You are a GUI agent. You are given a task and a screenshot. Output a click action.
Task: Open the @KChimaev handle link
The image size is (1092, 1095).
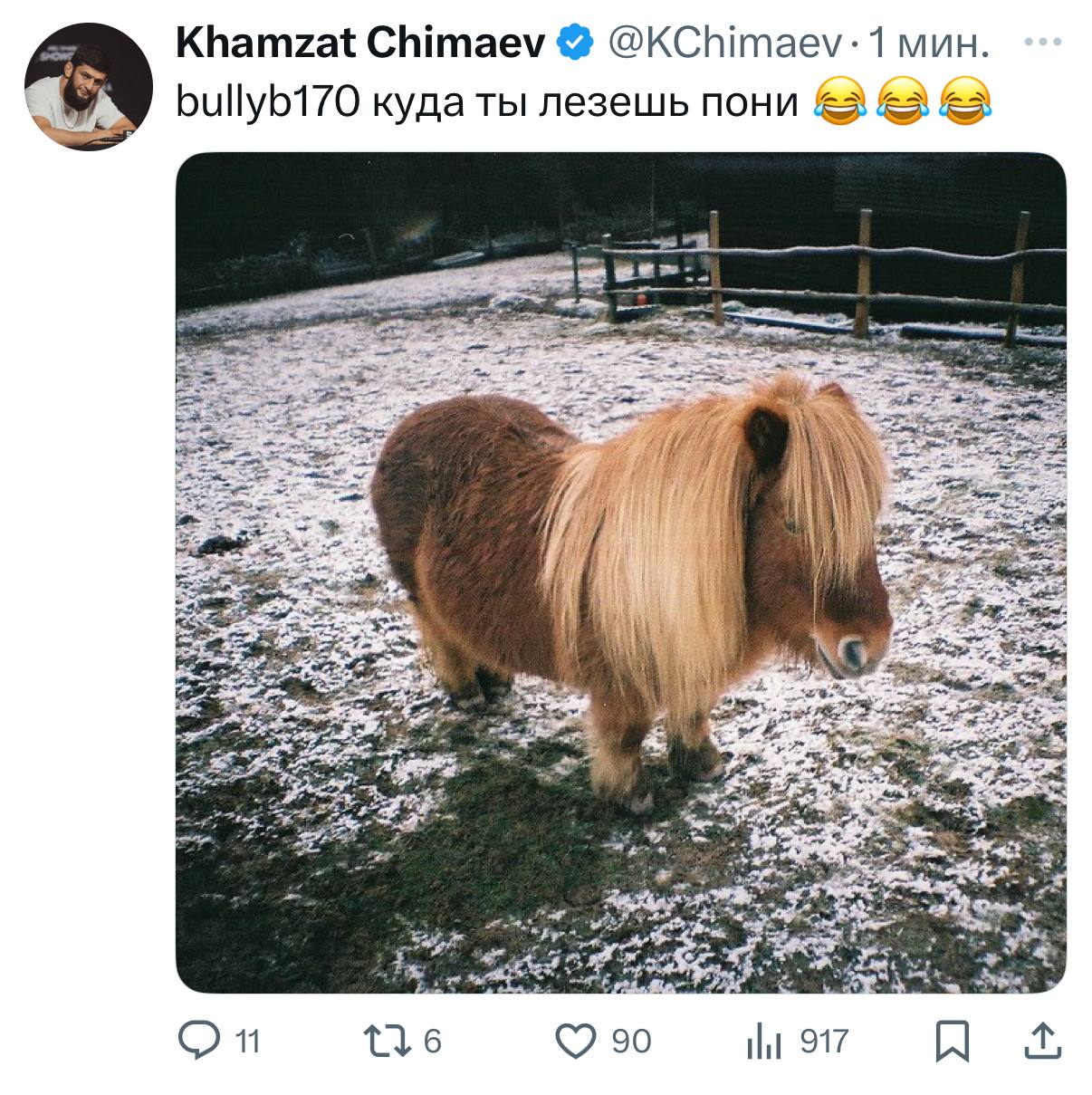pos(724,43)
